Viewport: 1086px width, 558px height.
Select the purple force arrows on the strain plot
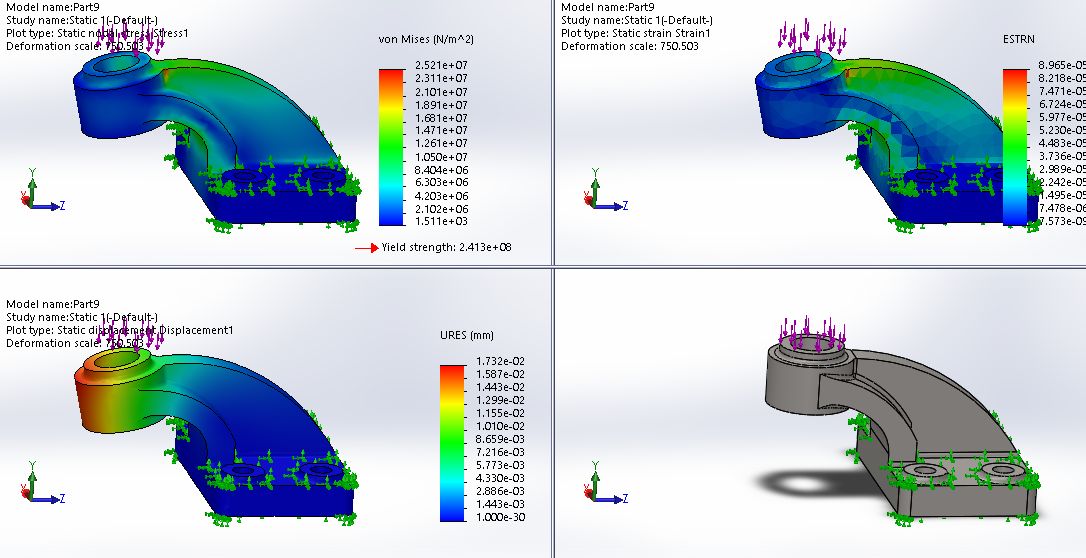812,36
